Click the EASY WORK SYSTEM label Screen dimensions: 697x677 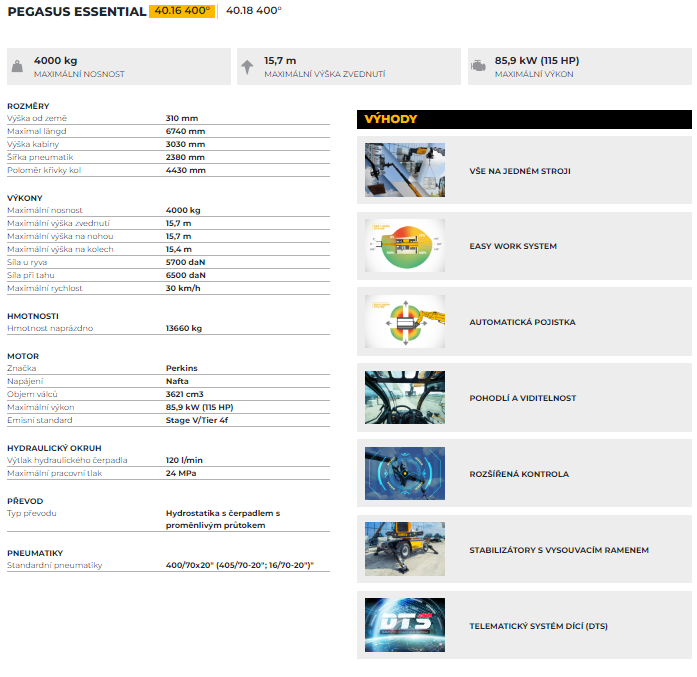click(x=513, y=246)
